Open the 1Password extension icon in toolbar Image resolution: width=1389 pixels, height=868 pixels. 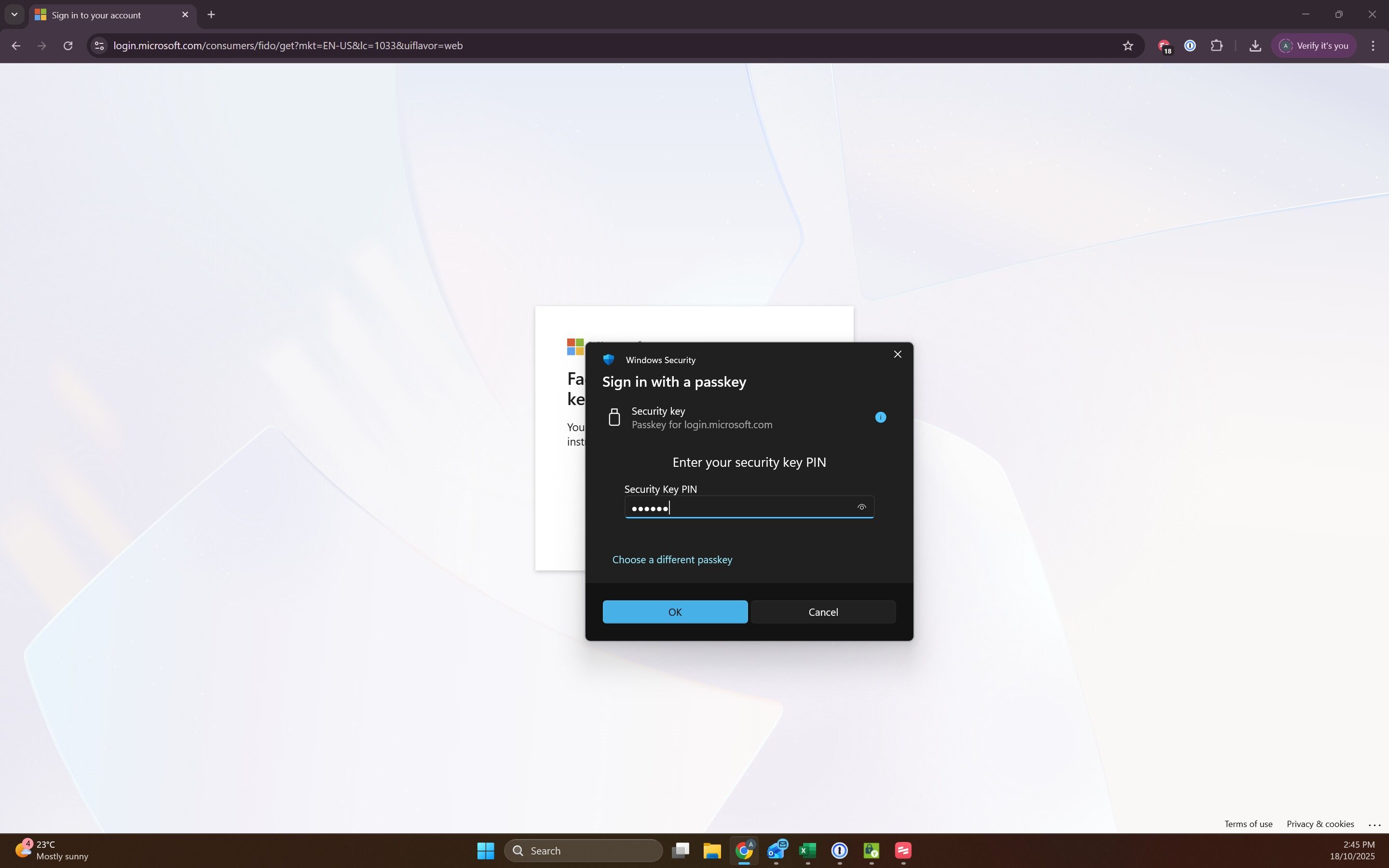pyautogui.click(x=1189, y=45)
